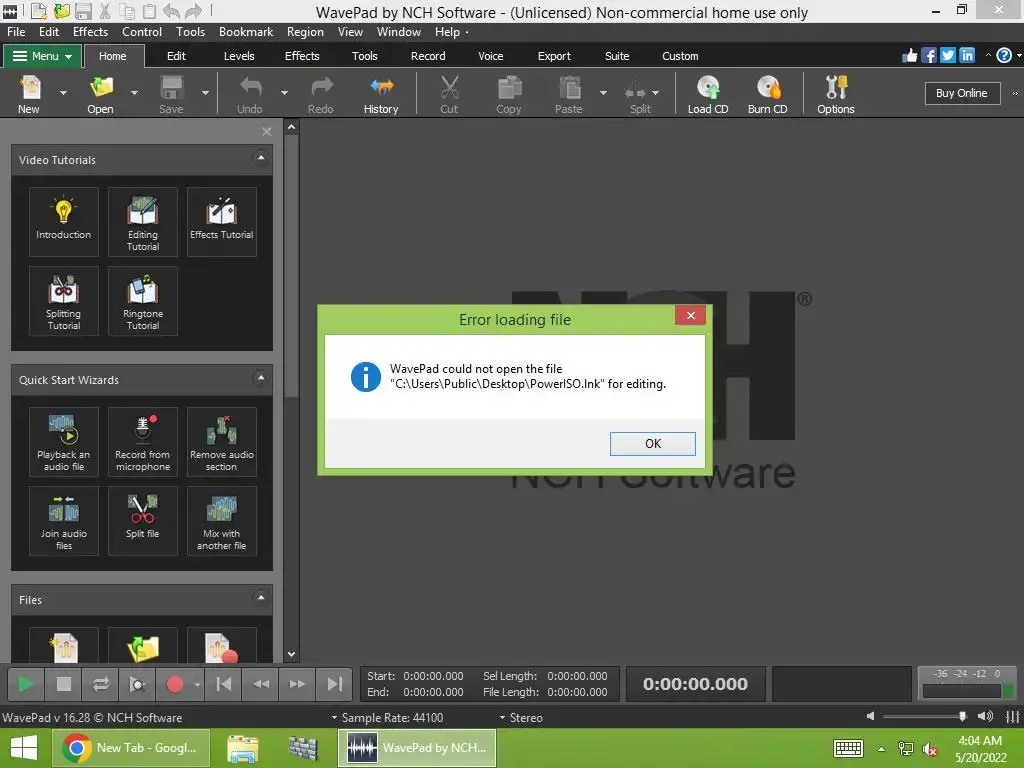
Task: Click the Twitter share icon
Action: click(x=948, y=56)
